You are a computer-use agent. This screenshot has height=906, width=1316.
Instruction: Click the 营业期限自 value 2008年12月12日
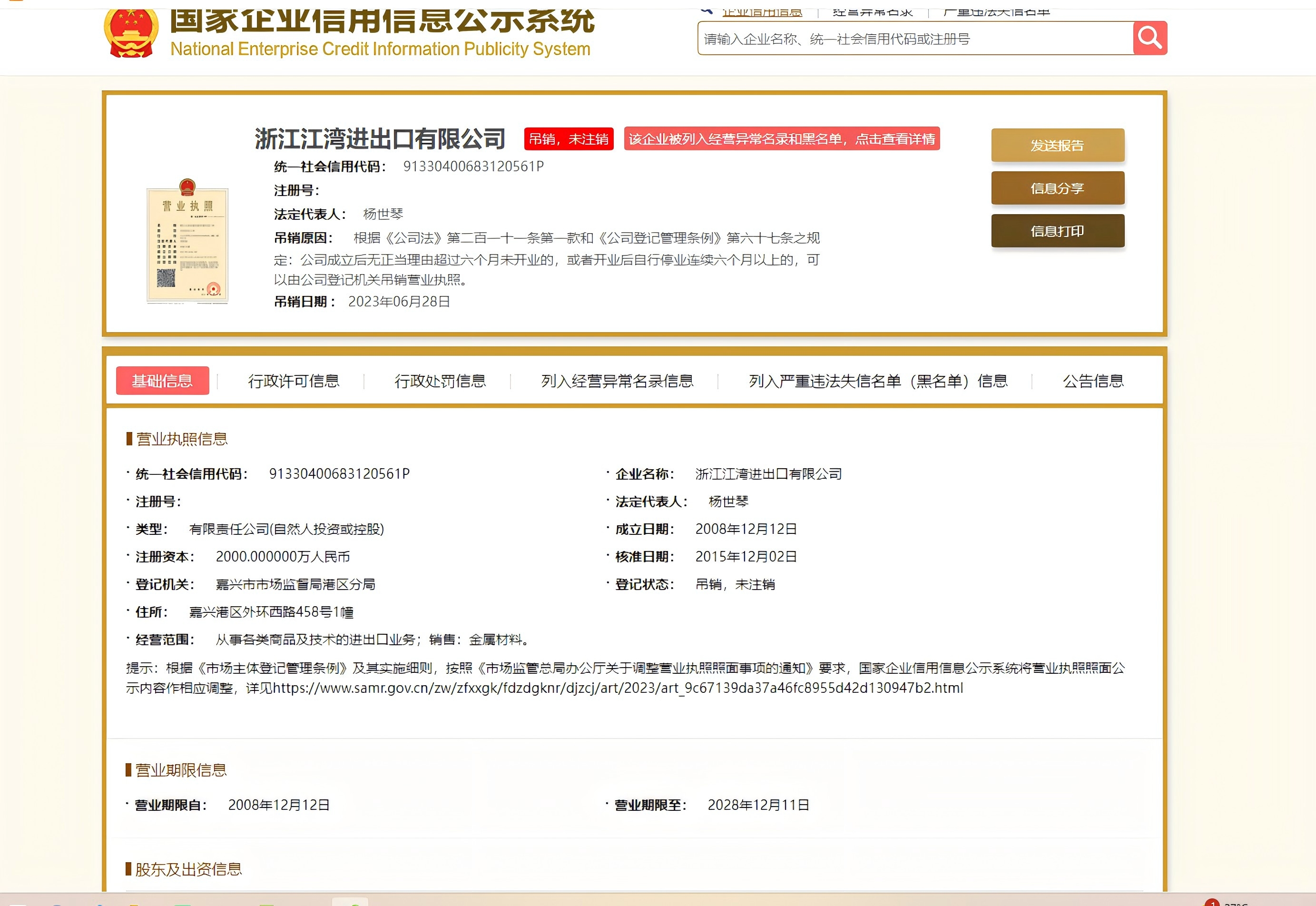tap(279, 805)
